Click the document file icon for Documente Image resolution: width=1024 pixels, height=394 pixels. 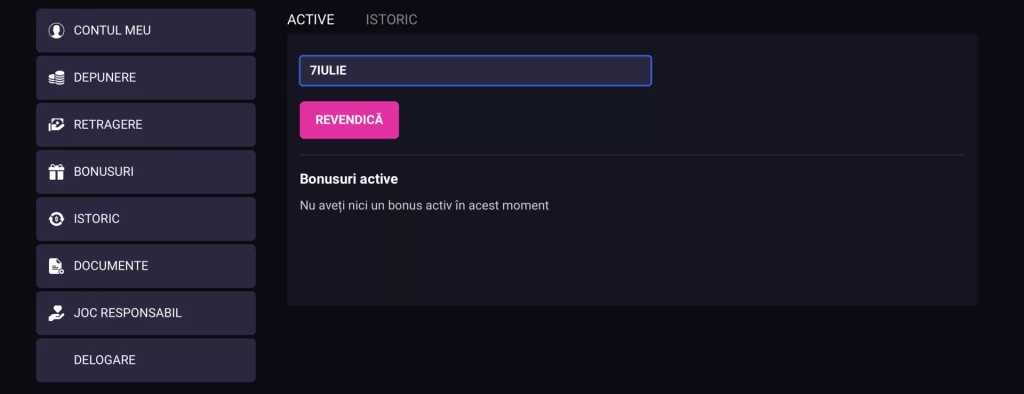click(x=57, y=266)
